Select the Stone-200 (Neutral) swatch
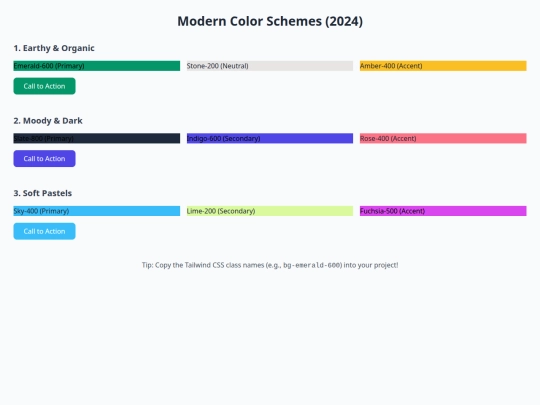The height and width of the screenshot is (405, 540). click(x=270, y=66)
